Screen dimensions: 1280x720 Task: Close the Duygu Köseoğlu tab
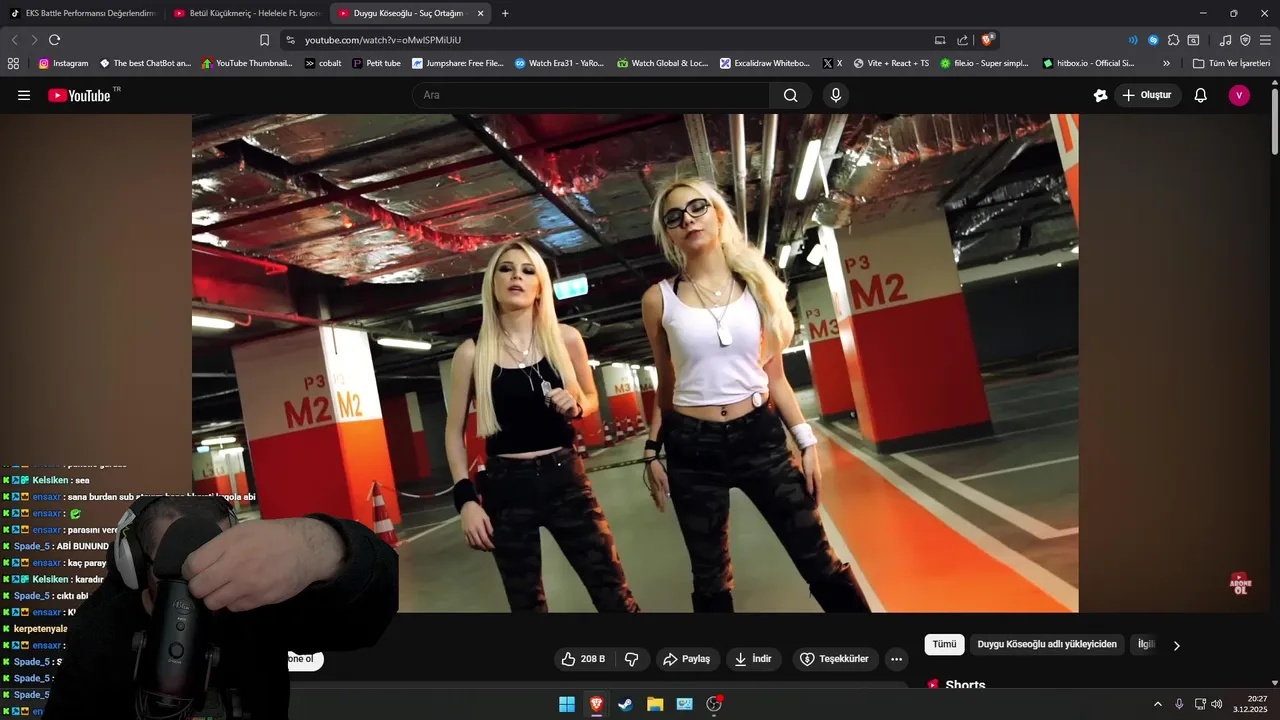pos(481,13)
